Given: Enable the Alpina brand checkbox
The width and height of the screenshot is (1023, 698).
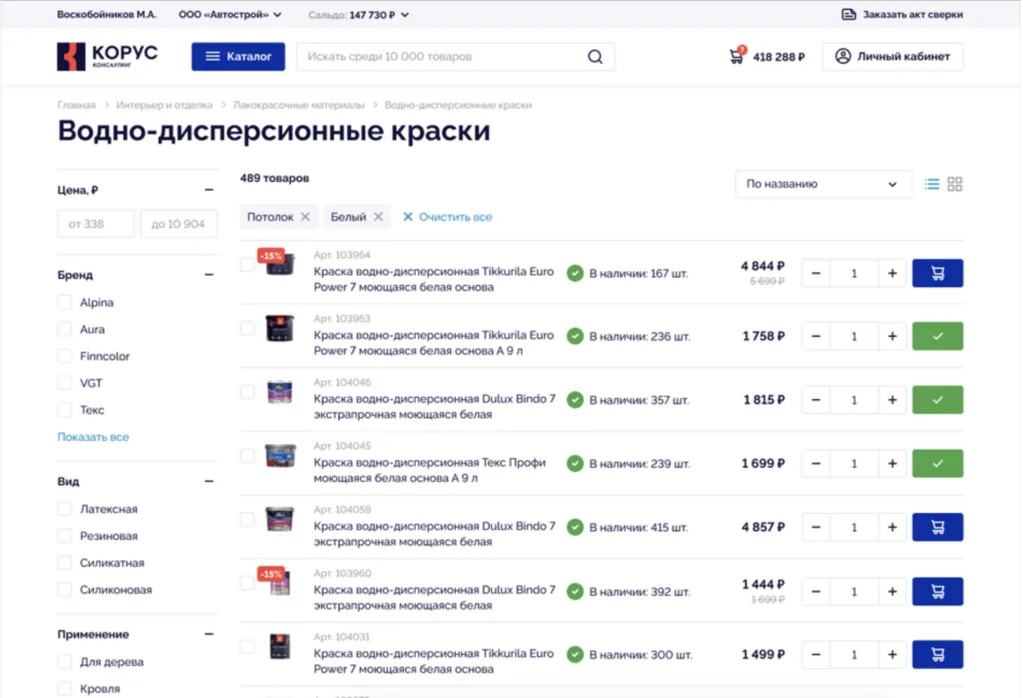Looking at the screenshot, I should 65,302.
